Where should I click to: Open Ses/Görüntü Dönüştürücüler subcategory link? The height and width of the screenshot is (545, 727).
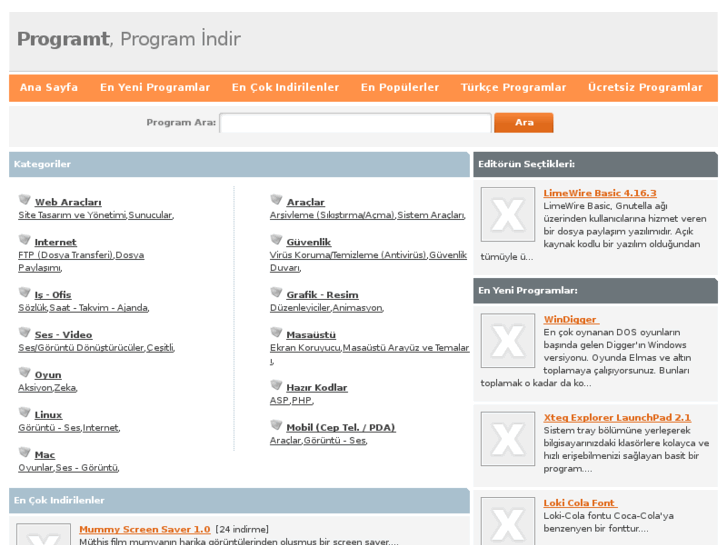point(81,348)
